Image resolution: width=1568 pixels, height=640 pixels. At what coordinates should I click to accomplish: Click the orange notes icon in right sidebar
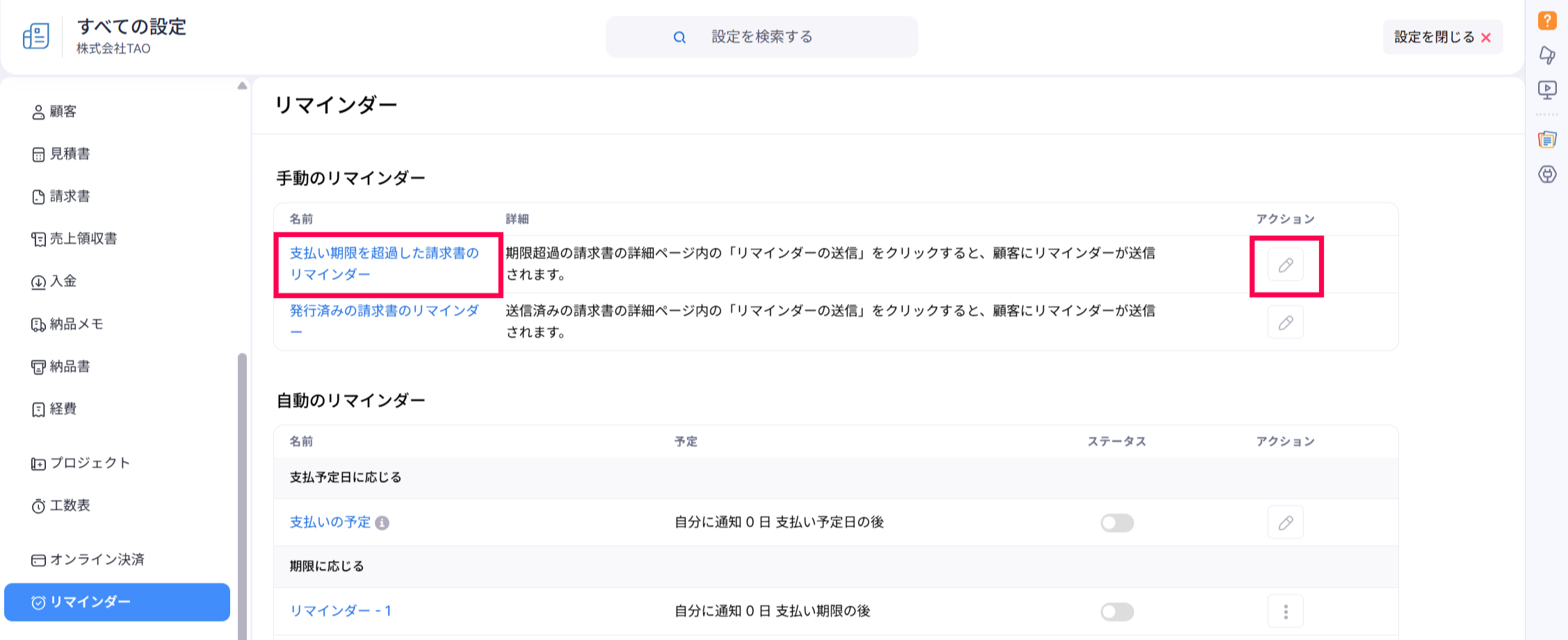pyautogui.click(x=1546, y=140)
